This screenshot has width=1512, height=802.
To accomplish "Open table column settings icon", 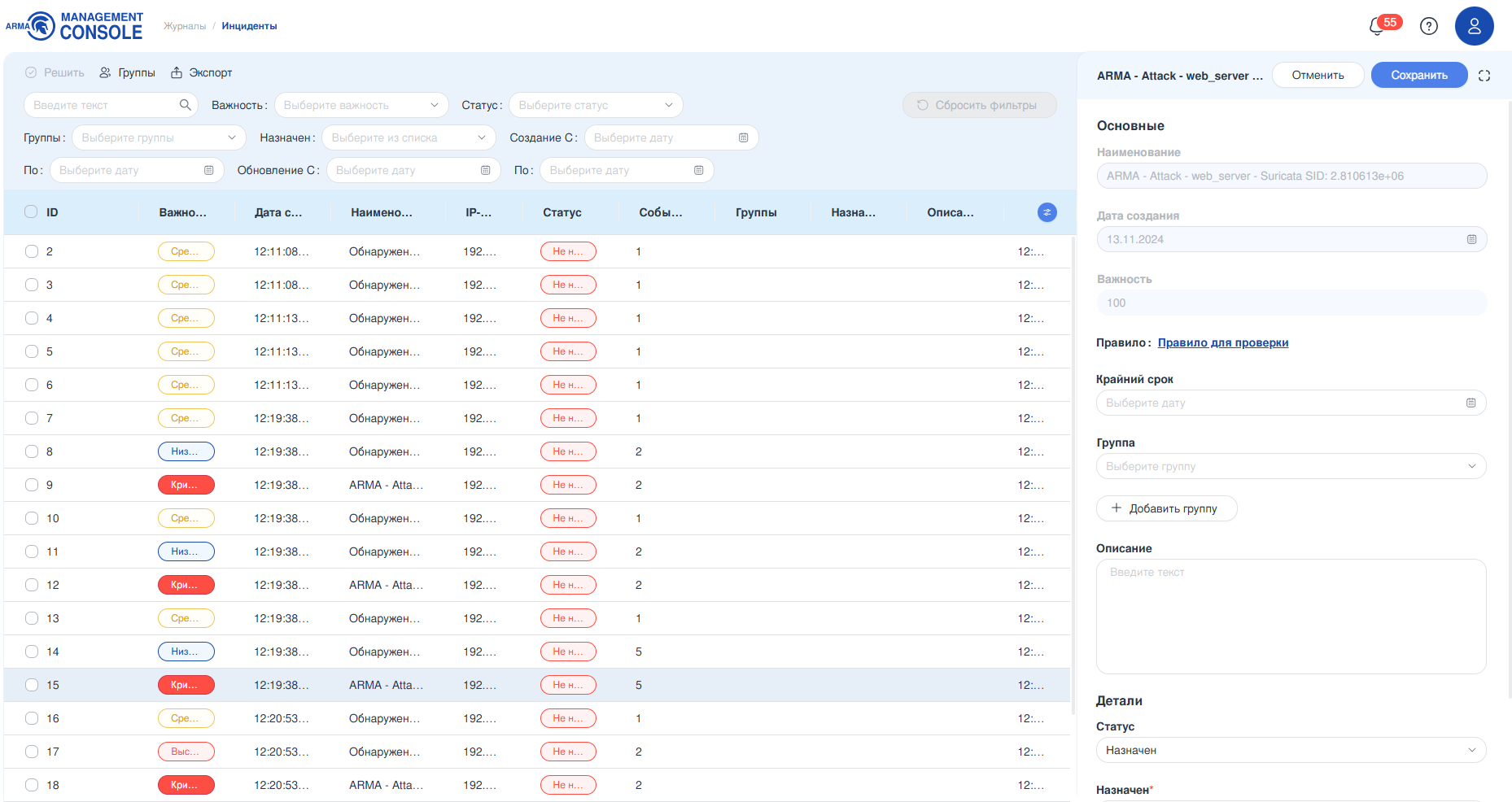I will click(1047, 212).
